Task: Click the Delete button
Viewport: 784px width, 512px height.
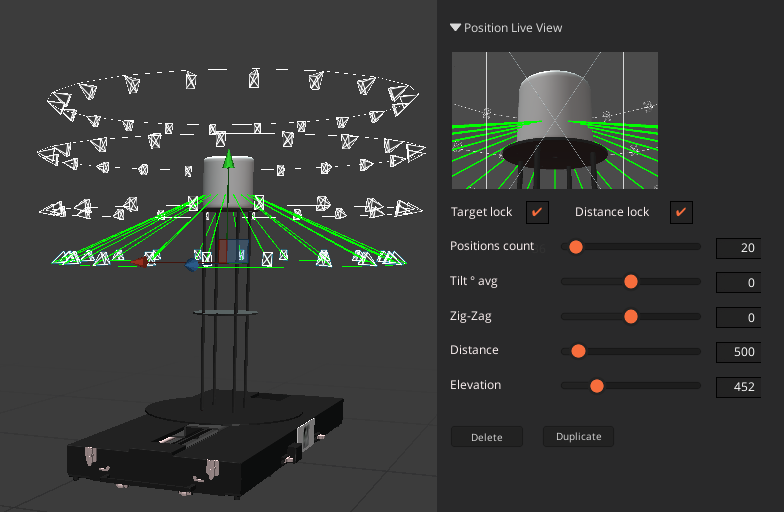Action: (486, 437)
